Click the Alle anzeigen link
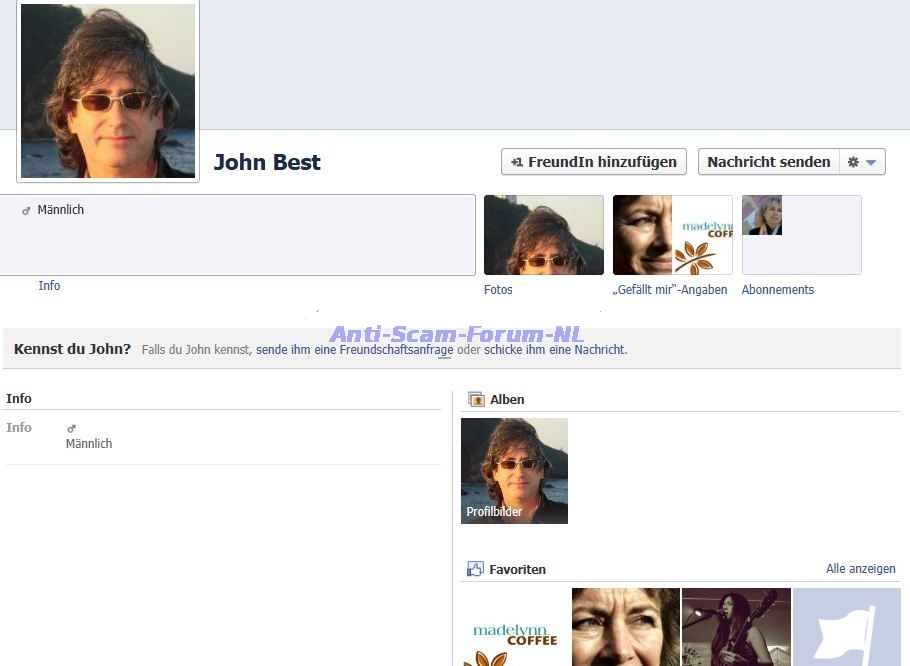Viewport: 910px width, 666px height. pos(860,569)
